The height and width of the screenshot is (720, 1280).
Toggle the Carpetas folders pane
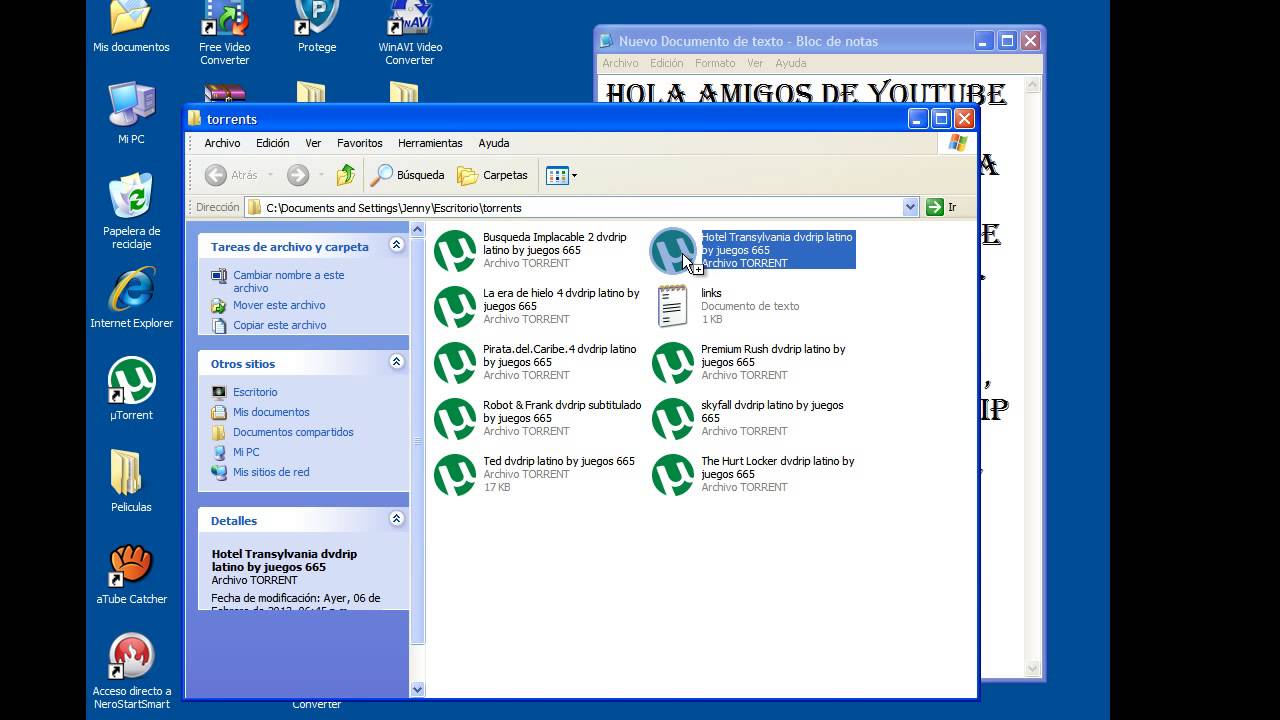click(492, 175)
